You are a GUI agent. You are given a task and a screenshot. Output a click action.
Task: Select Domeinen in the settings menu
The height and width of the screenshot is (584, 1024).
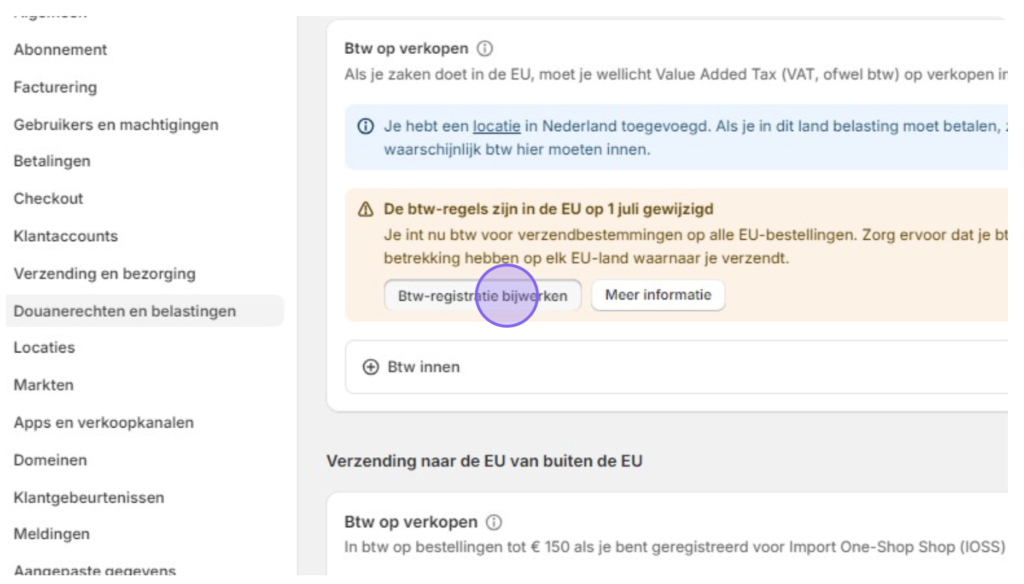(x=50, y=461)
